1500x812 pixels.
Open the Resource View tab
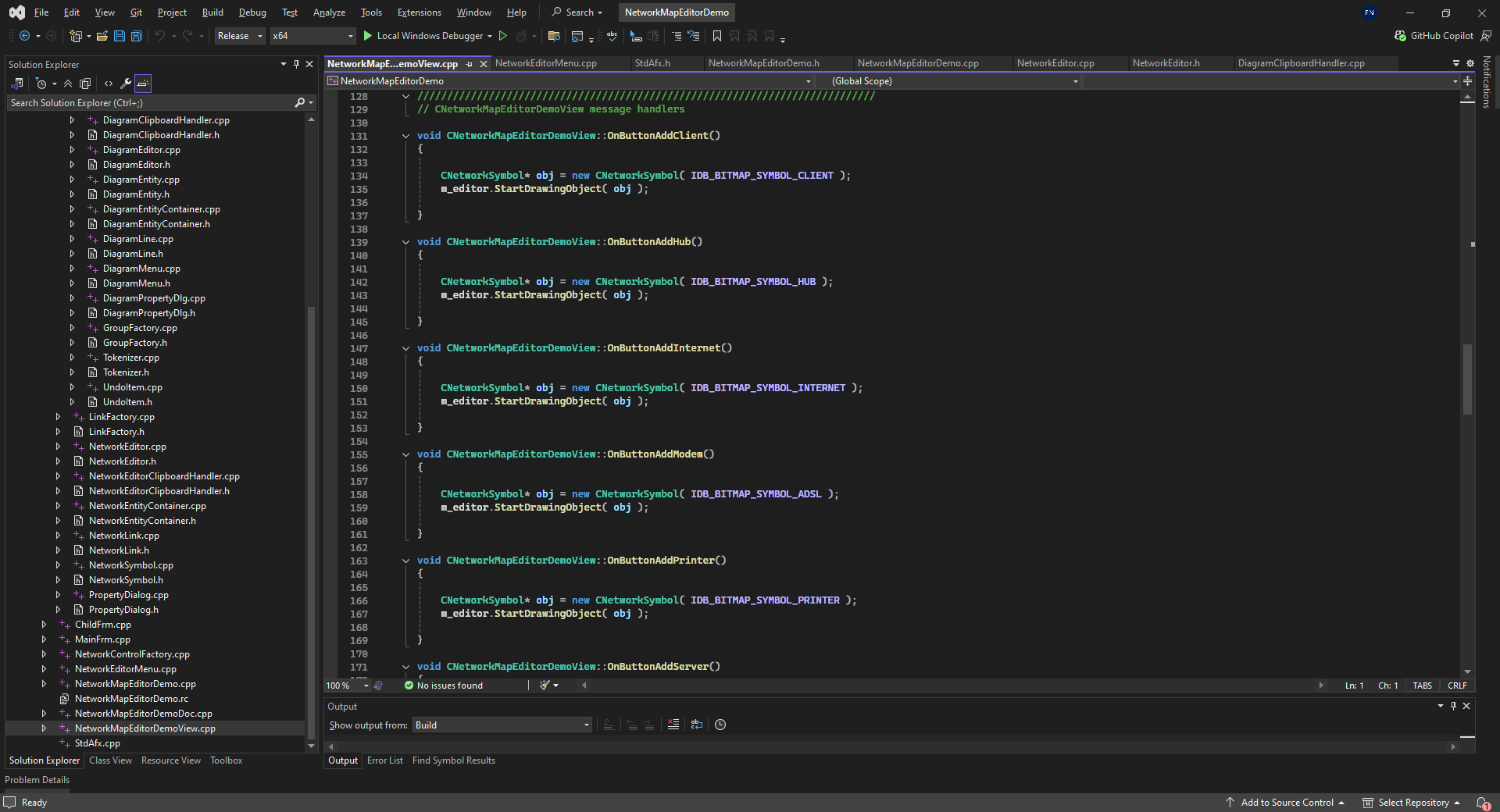click(x=171, y=760)
